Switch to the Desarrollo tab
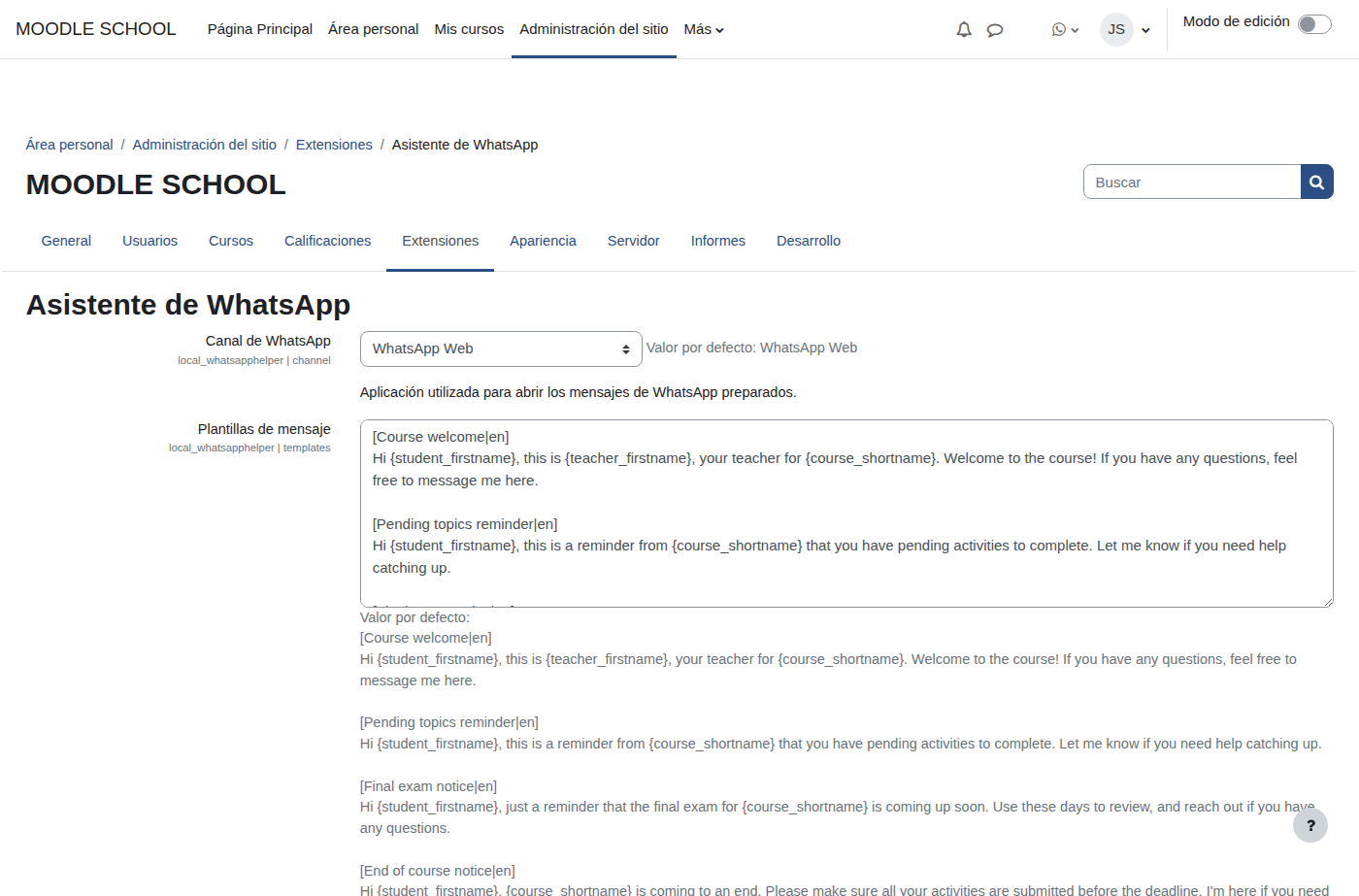 click(x=809, y=241)
